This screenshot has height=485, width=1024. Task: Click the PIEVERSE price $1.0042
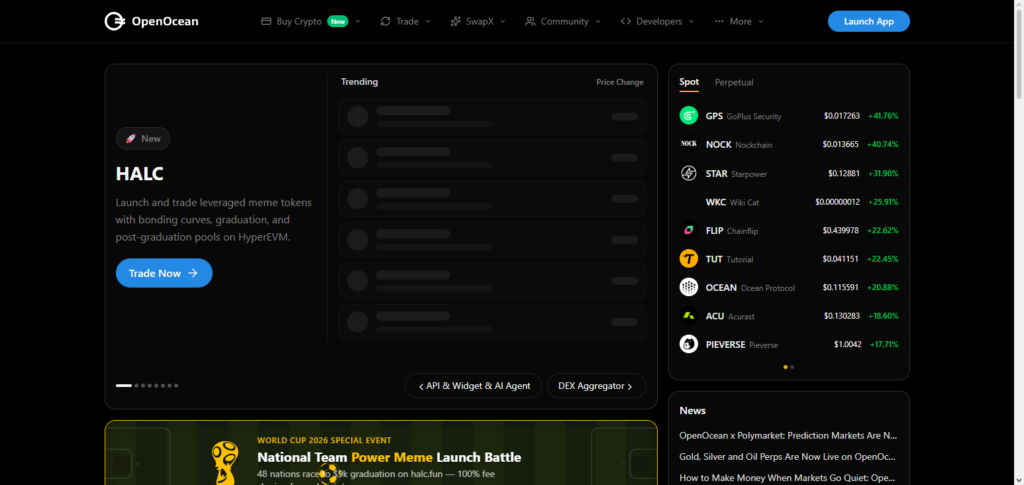pos(848,345)
